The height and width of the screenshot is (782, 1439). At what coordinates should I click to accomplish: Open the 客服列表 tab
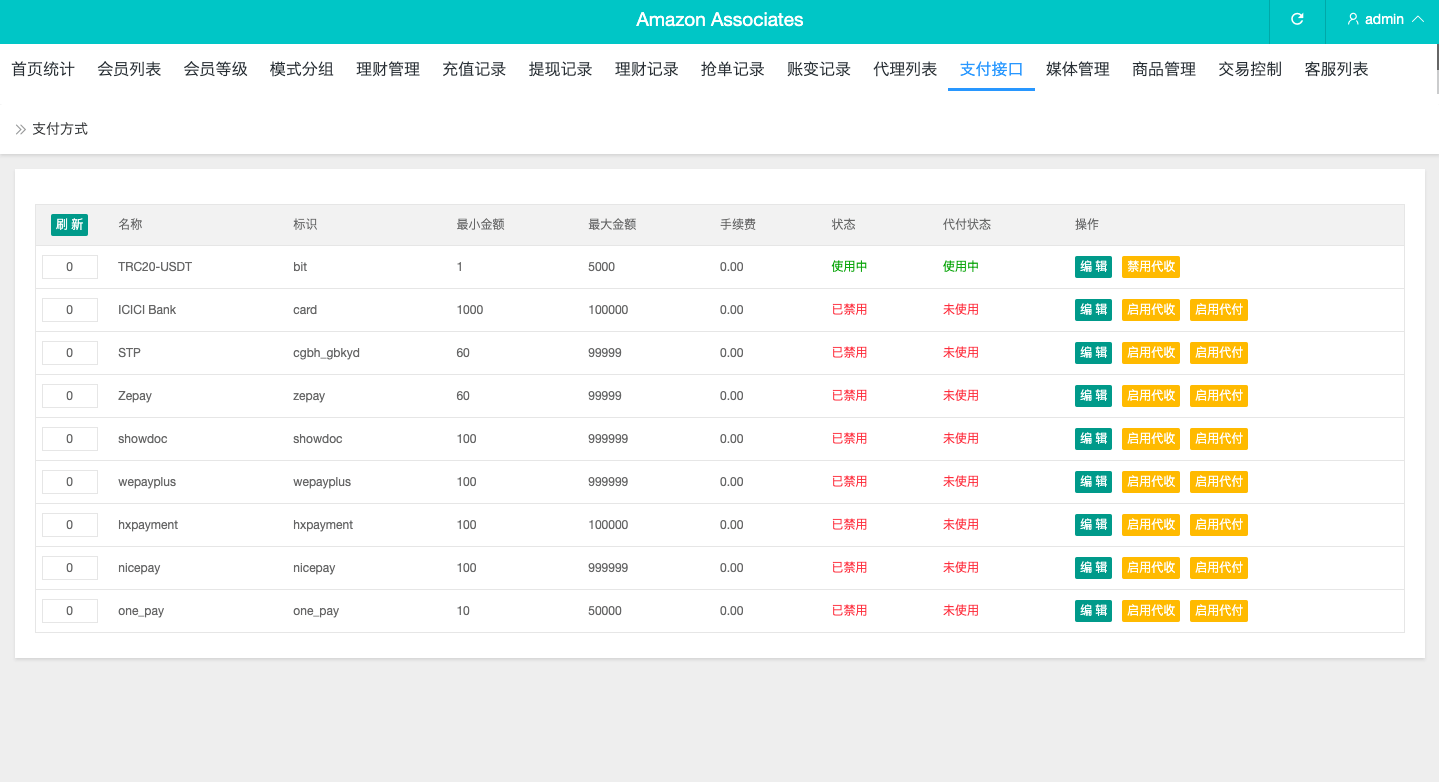click(1336, 69)
